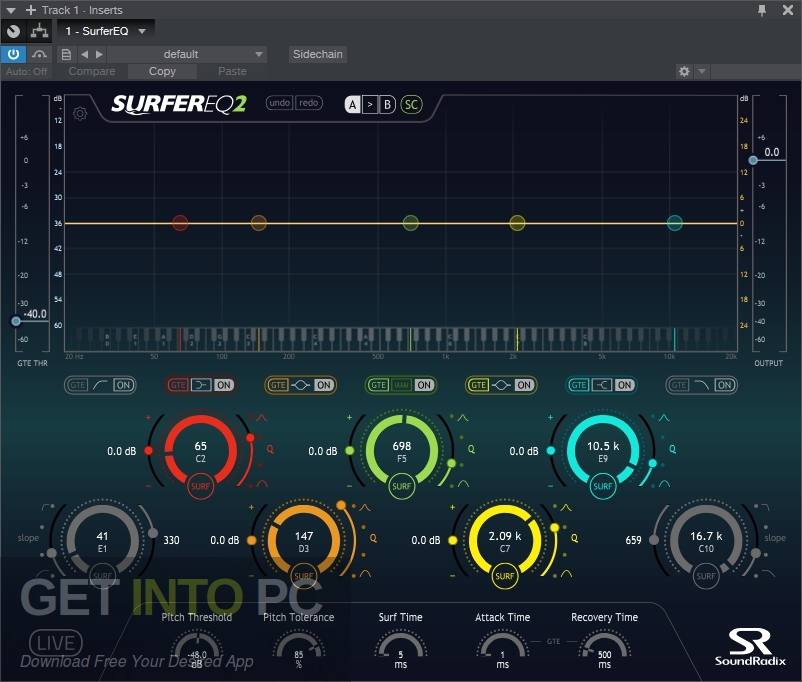Open the gear settings icon in host toolbar

[x=684, y=71]
